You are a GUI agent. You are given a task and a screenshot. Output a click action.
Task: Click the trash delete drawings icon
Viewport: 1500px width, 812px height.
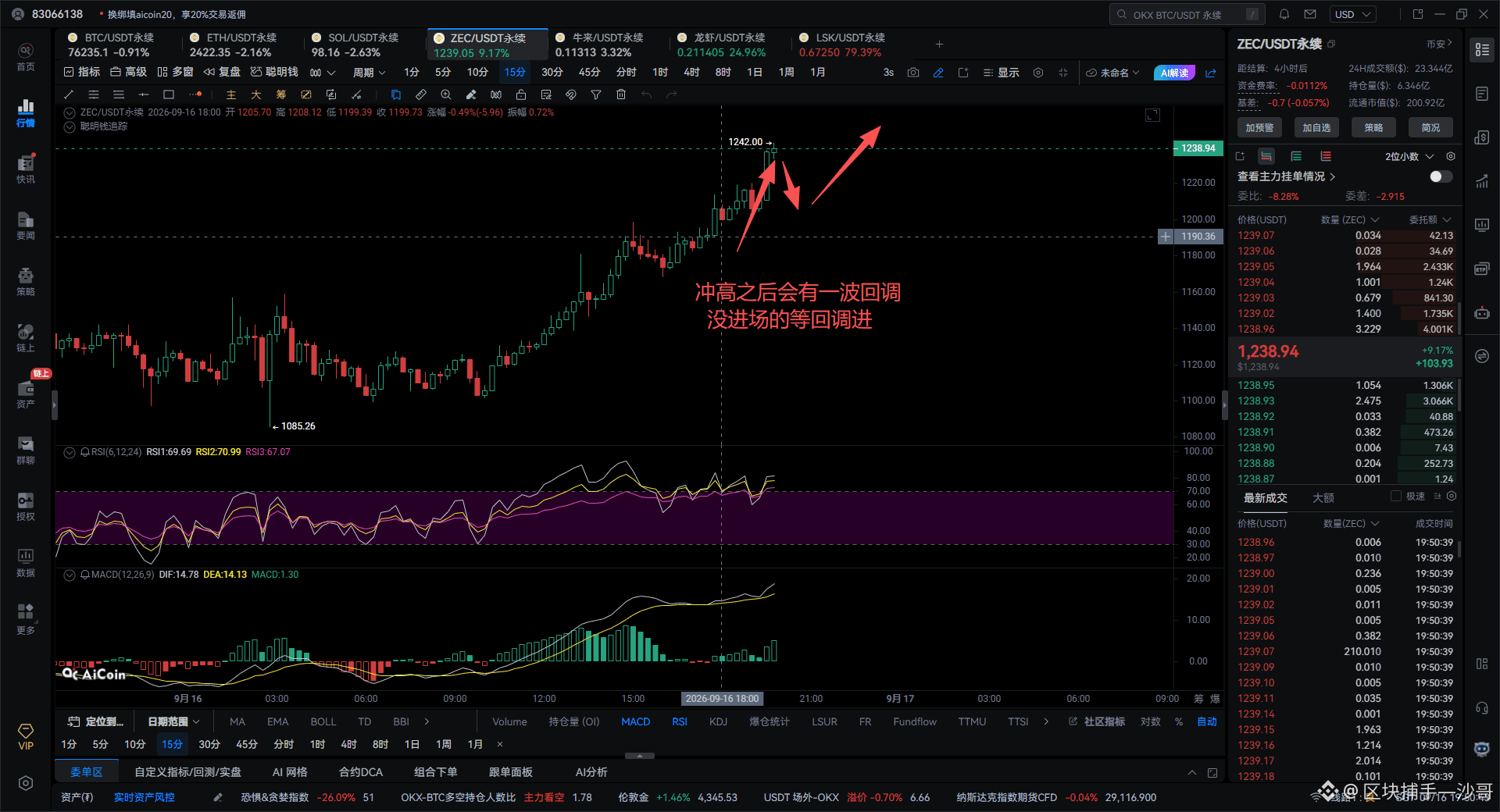point(621,94)
